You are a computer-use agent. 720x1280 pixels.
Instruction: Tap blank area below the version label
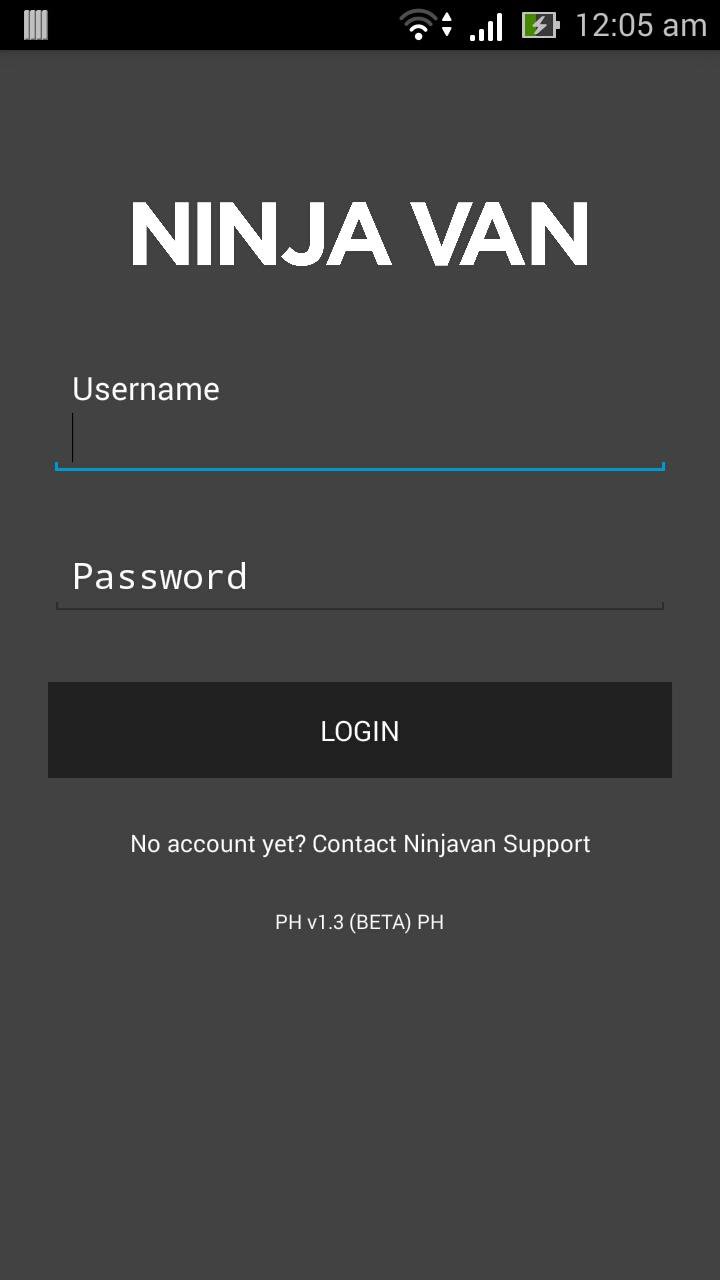pyautogui.click(x=360, y=1100)
